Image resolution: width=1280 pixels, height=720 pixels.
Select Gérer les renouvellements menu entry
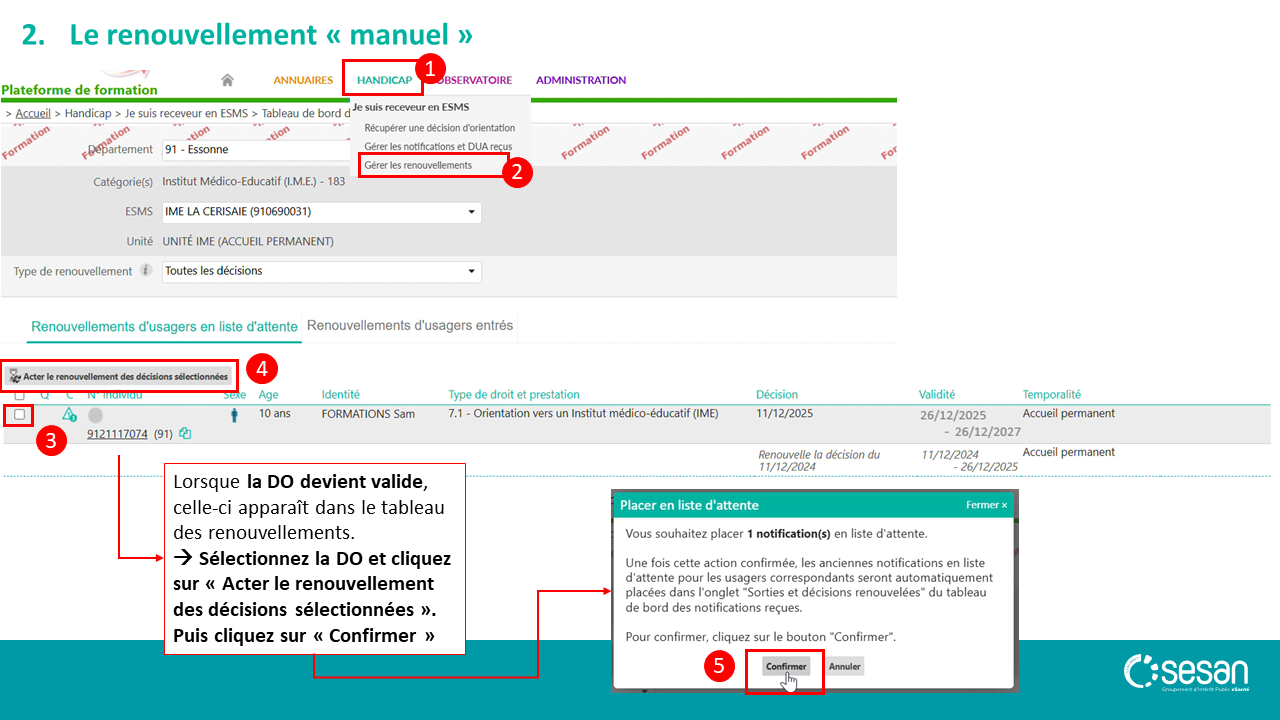coord(418,165)
